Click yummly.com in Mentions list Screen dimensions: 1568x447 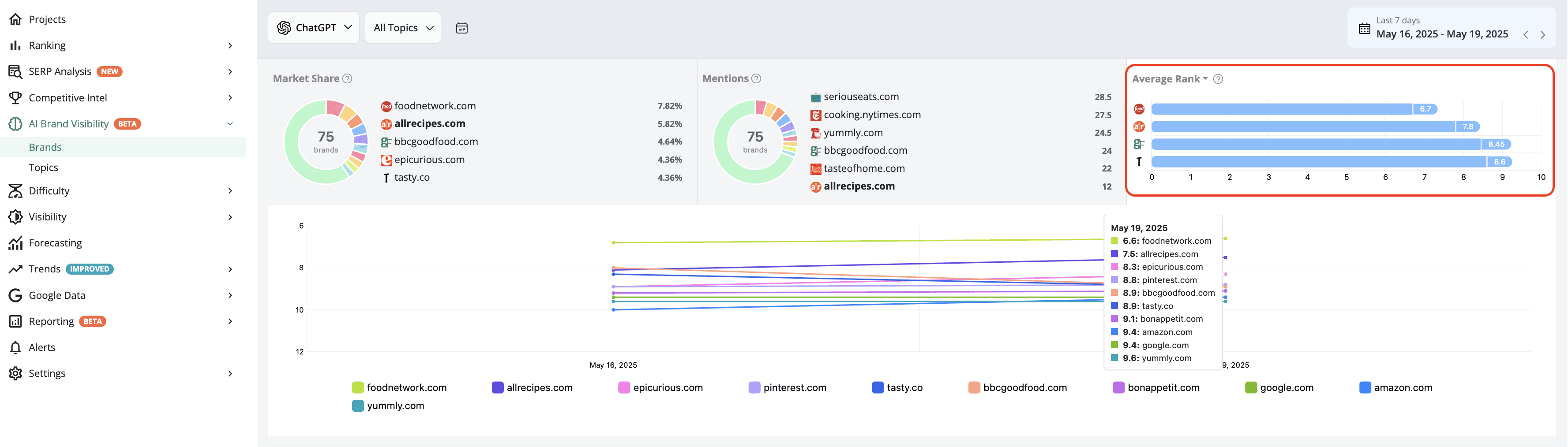[x=853, y=133]
